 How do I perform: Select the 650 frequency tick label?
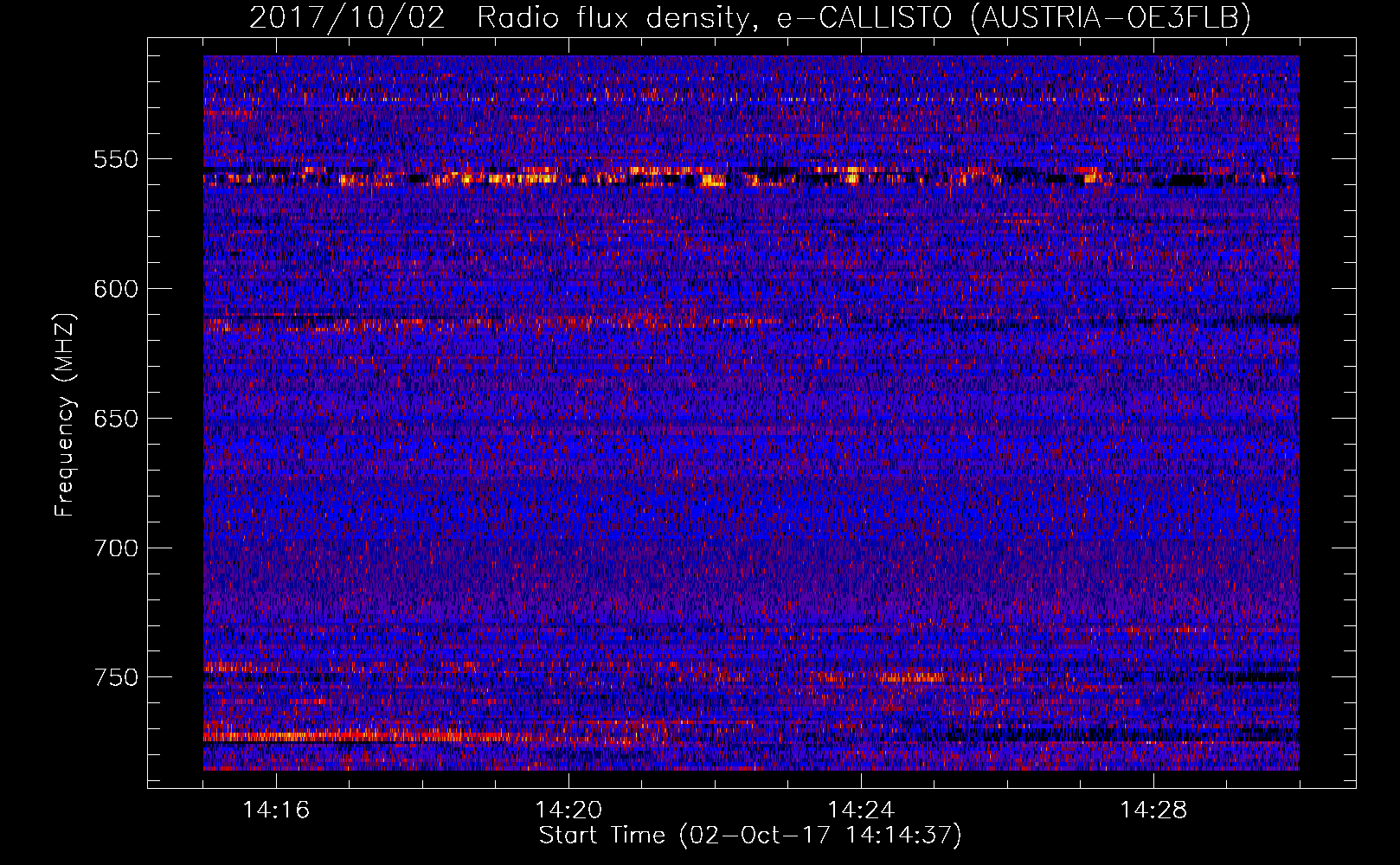(x=116, y=419)
